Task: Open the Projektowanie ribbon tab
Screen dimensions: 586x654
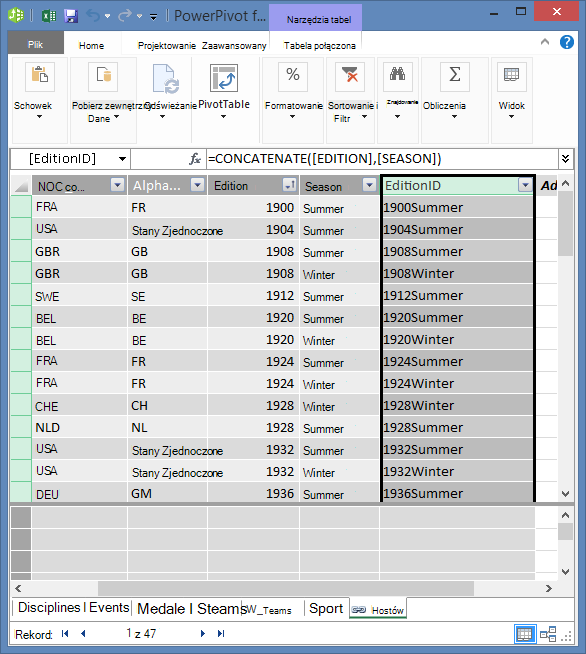Action: (166, 45)
